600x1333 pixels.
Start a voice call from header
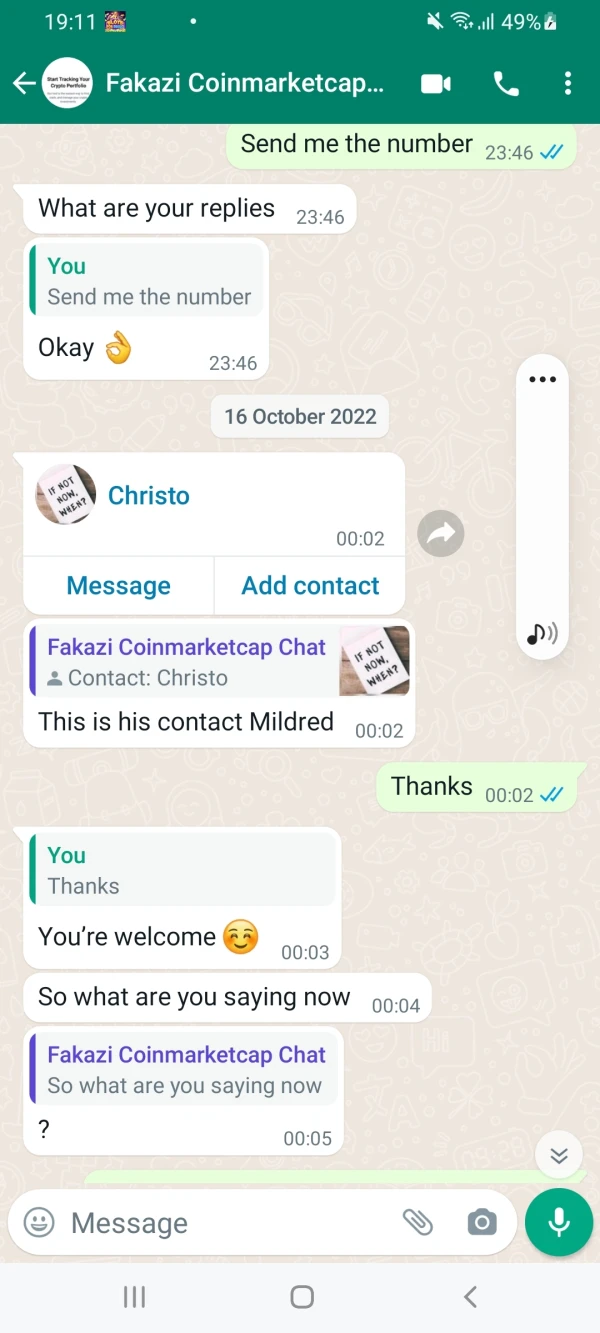coord(506,84)
